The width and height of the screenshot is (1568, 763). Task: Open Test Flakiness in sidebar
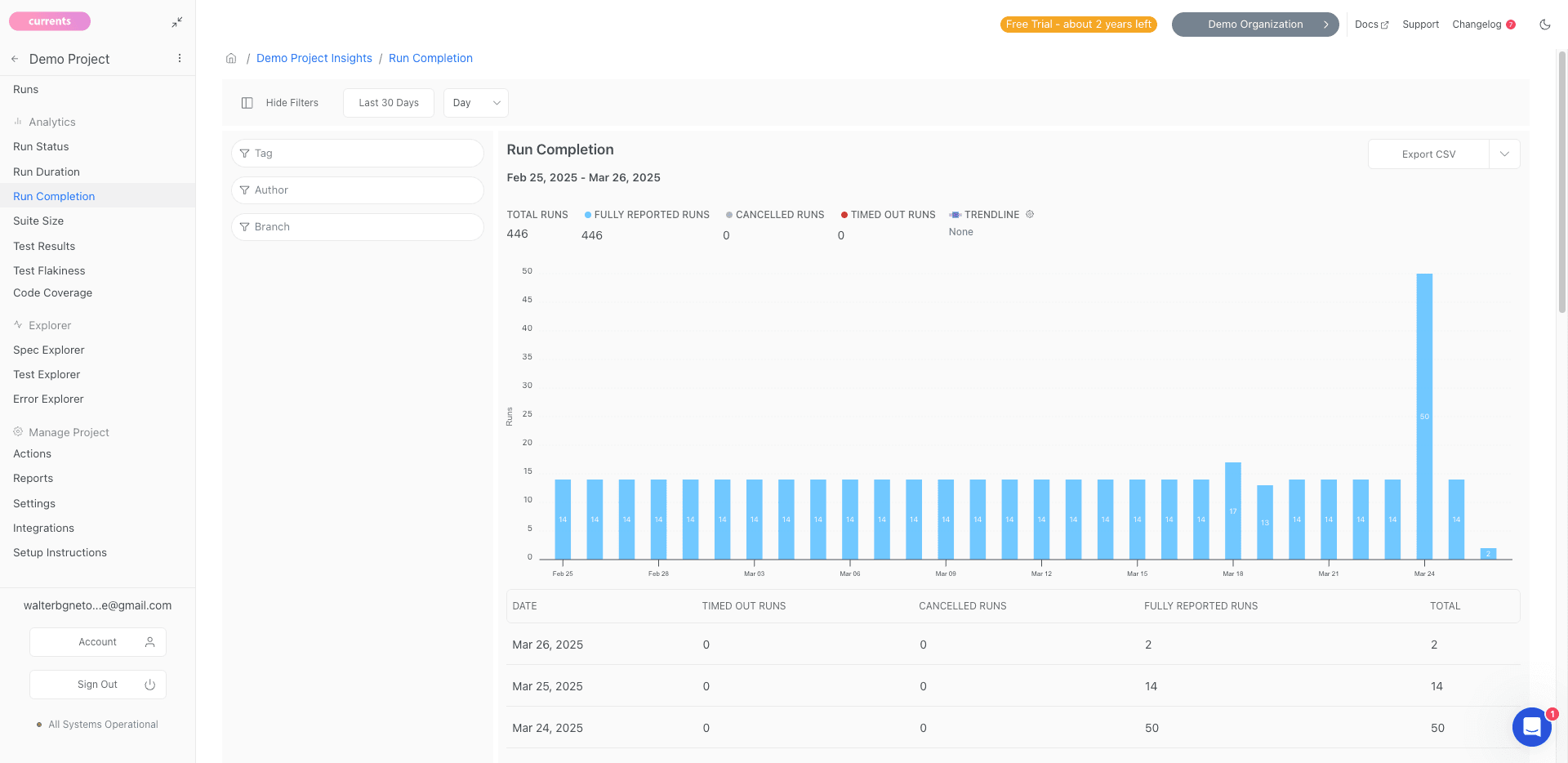(x=49, y=270)
